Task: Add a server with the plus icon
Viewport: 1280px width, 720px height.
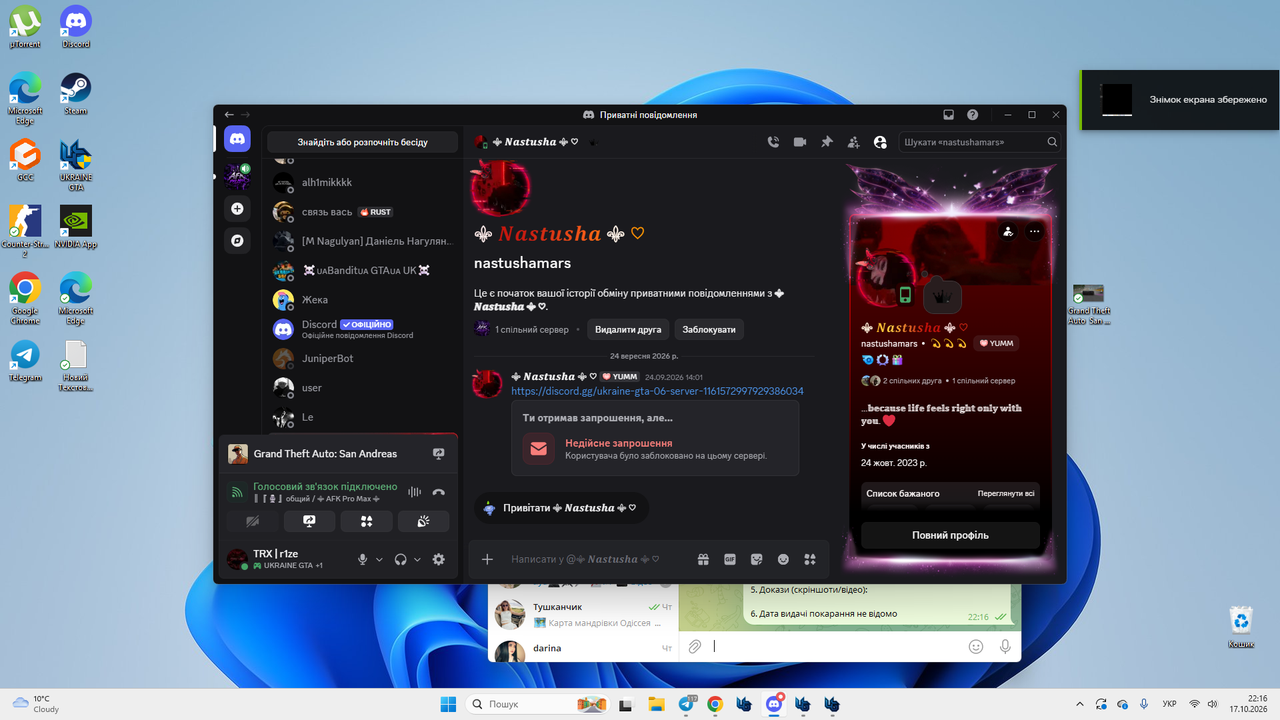Action: 237,209
